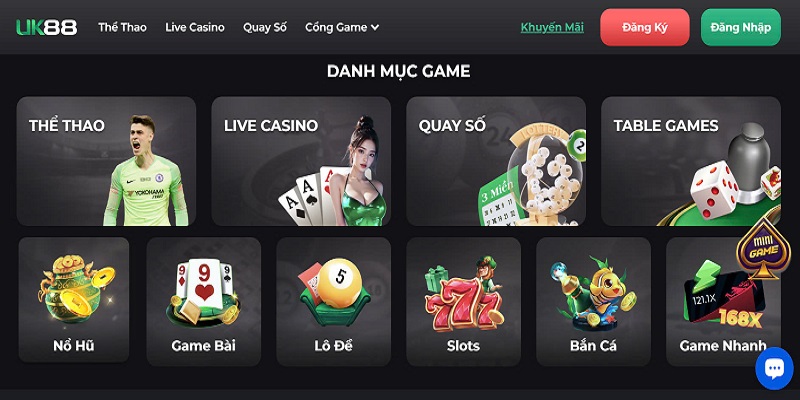Image resolution: width=800 pixels, height=400 pixels.
Task: Click the chevron next to Cổng Game
Action: click(375, 28)
